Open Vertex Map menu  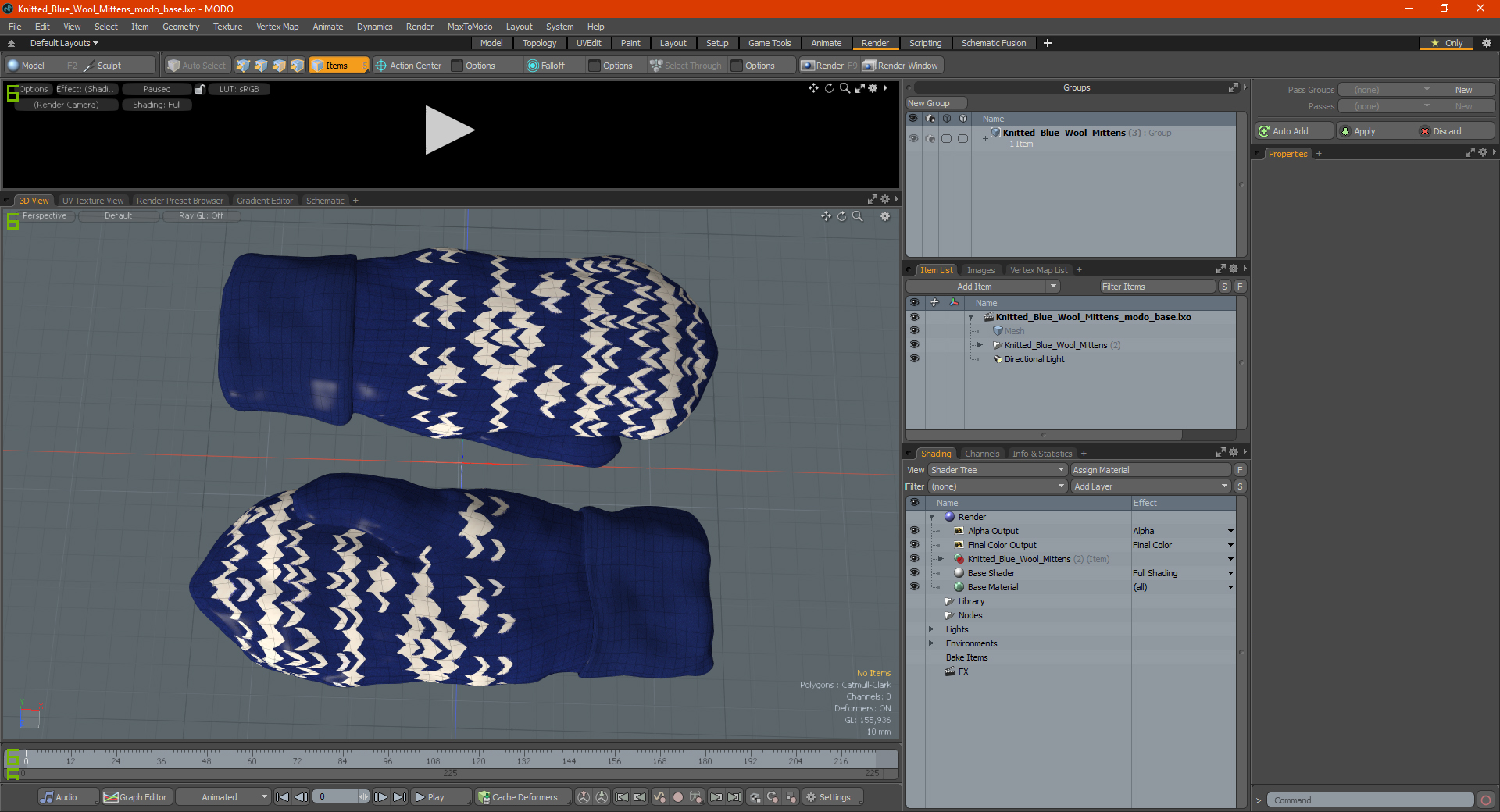point(277,27)
